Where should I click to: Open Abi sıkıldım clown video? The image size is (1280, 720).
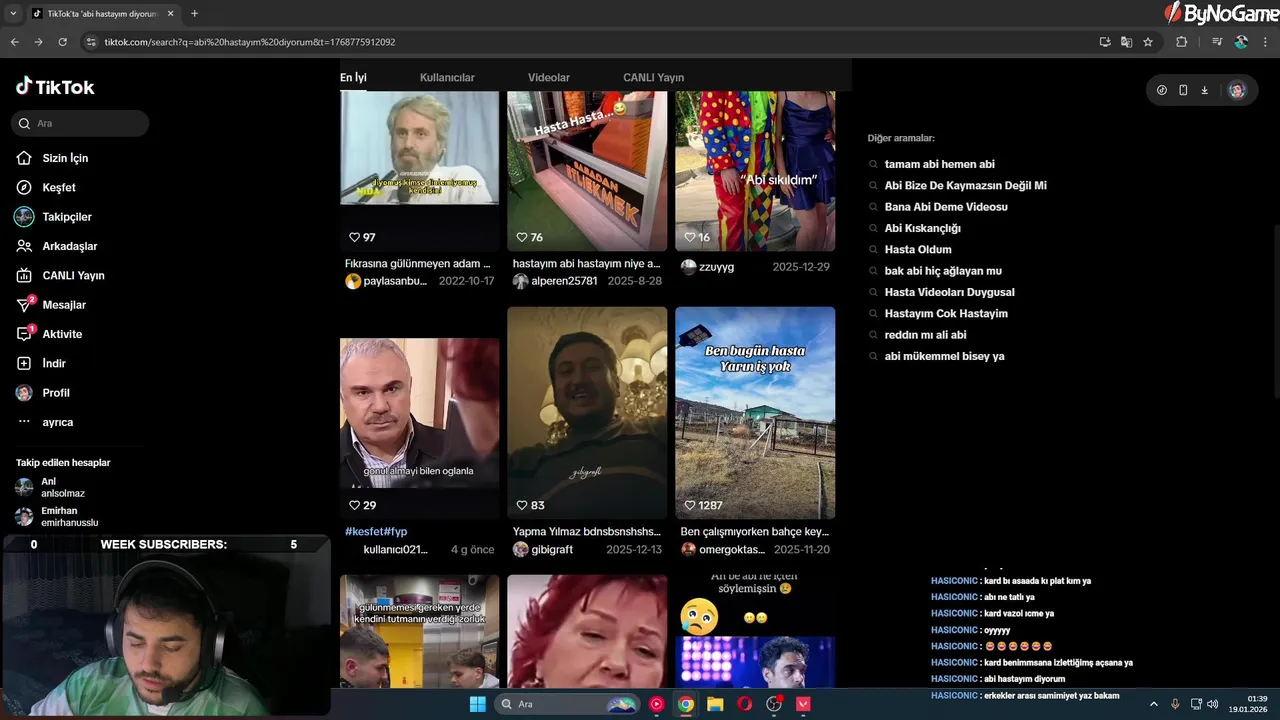pyautogui.click(x=755, y=171)
